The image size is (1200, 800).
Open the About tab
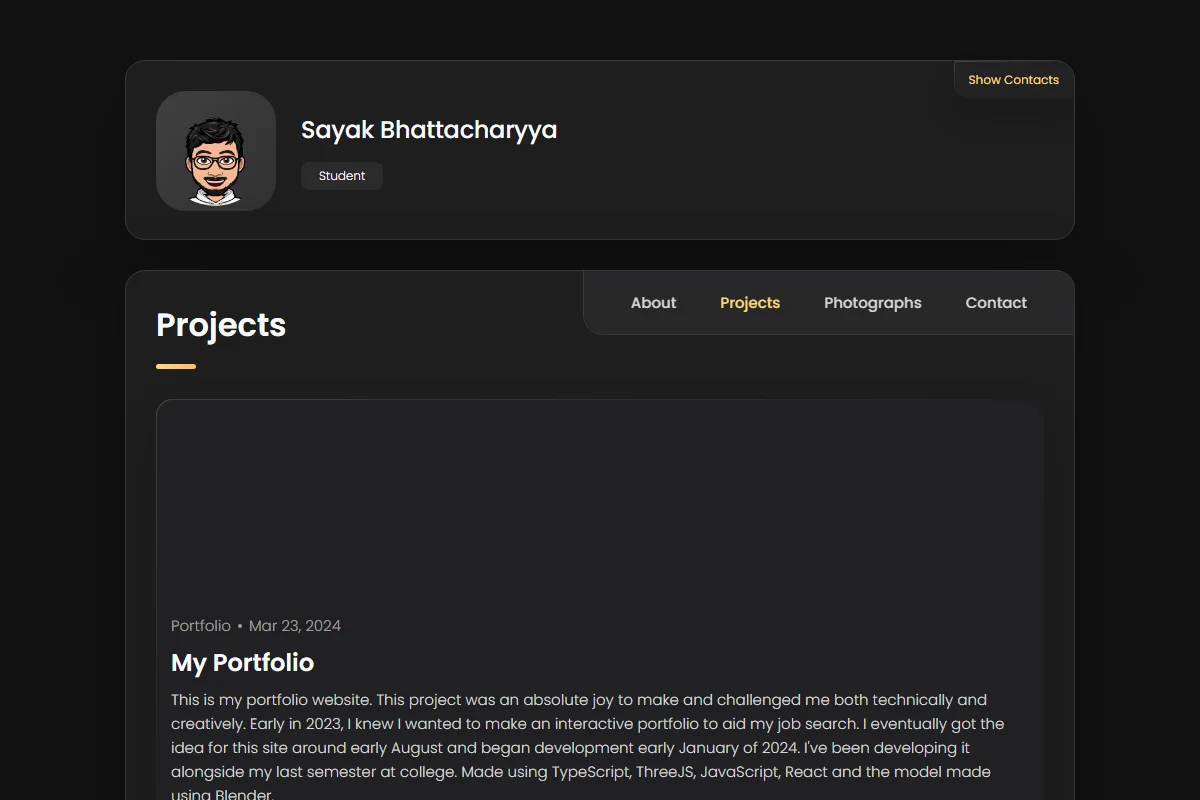coord(653,303)
